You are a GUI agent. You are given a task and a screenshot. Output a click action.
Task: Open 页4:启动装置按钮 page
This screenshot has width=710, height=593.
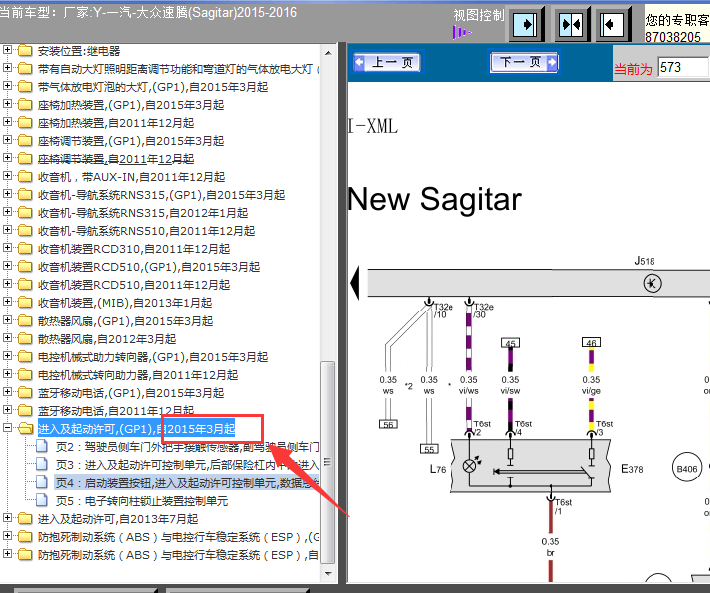coord(187,483)
